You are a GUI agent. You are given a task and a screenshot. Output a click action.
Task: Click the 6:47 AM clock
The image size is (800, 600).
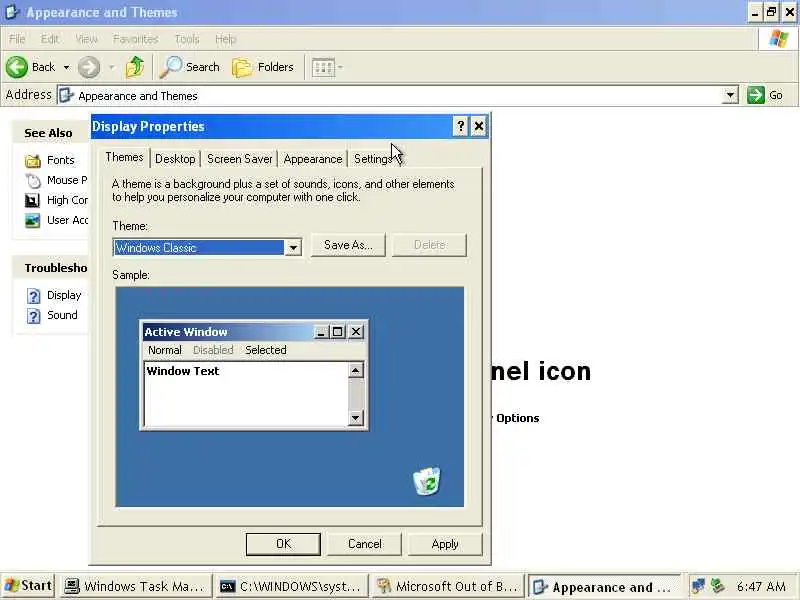[761, 586]
